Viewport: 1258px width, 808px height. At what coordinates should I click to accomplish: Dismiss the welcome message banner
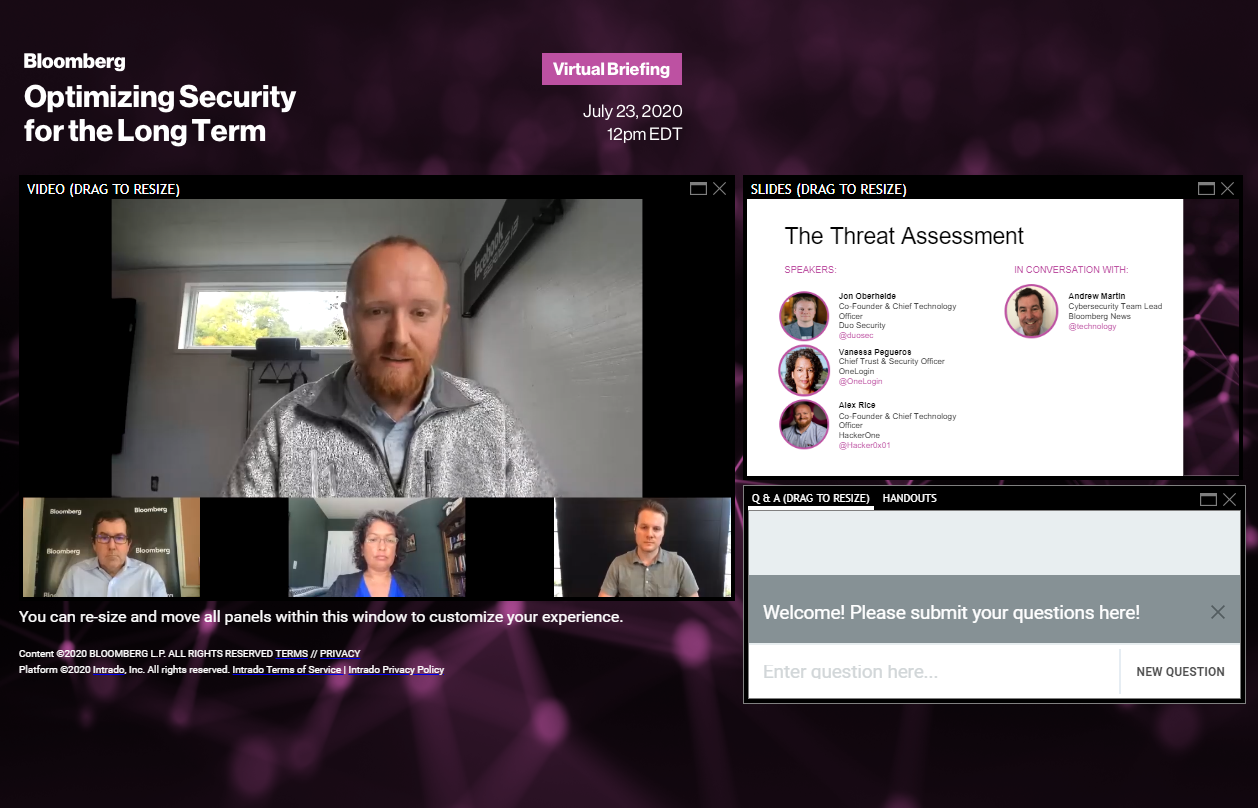(x=1217, y=612)
